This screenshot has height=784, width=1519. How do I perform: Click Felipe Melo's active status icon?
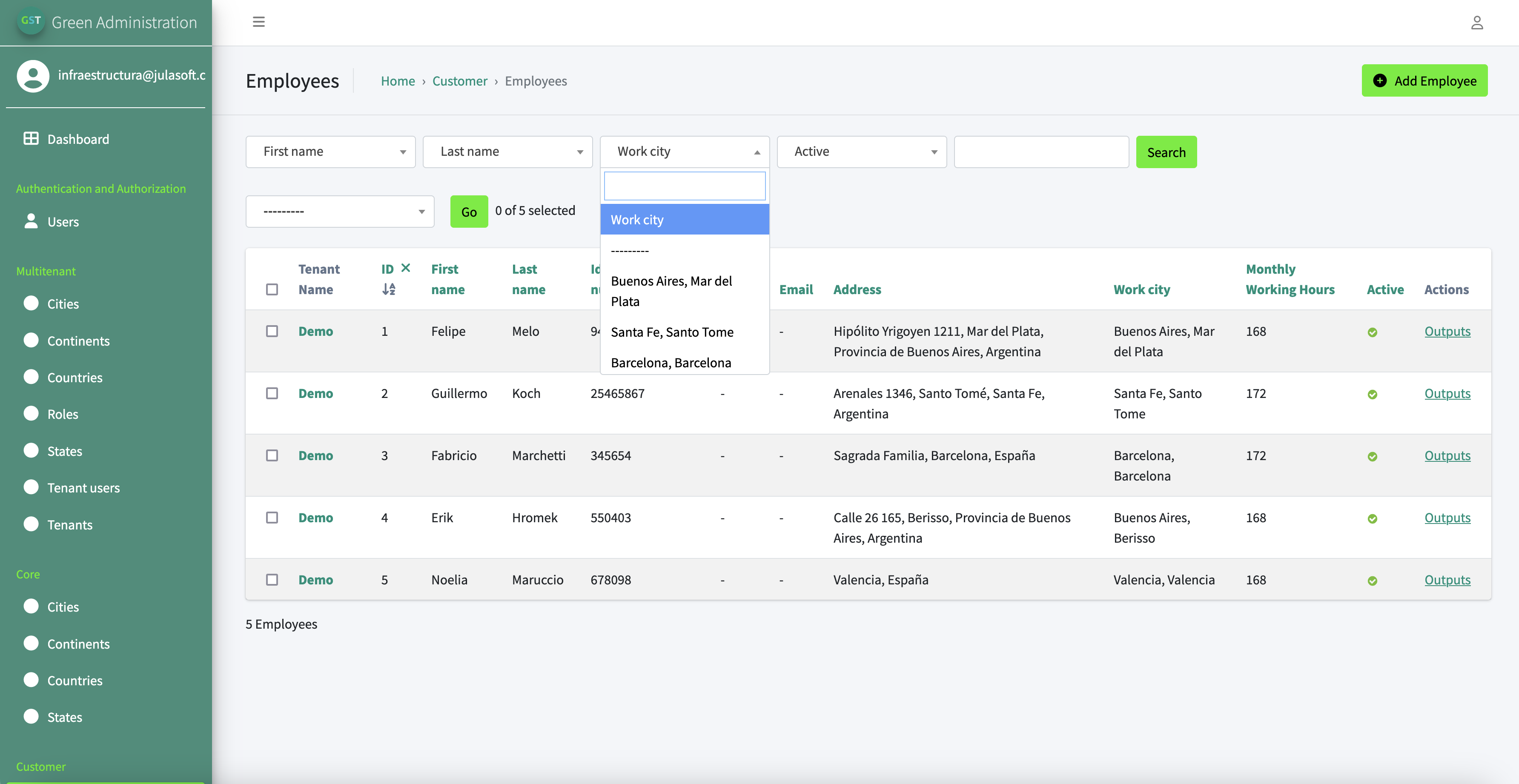point(1372,332)
